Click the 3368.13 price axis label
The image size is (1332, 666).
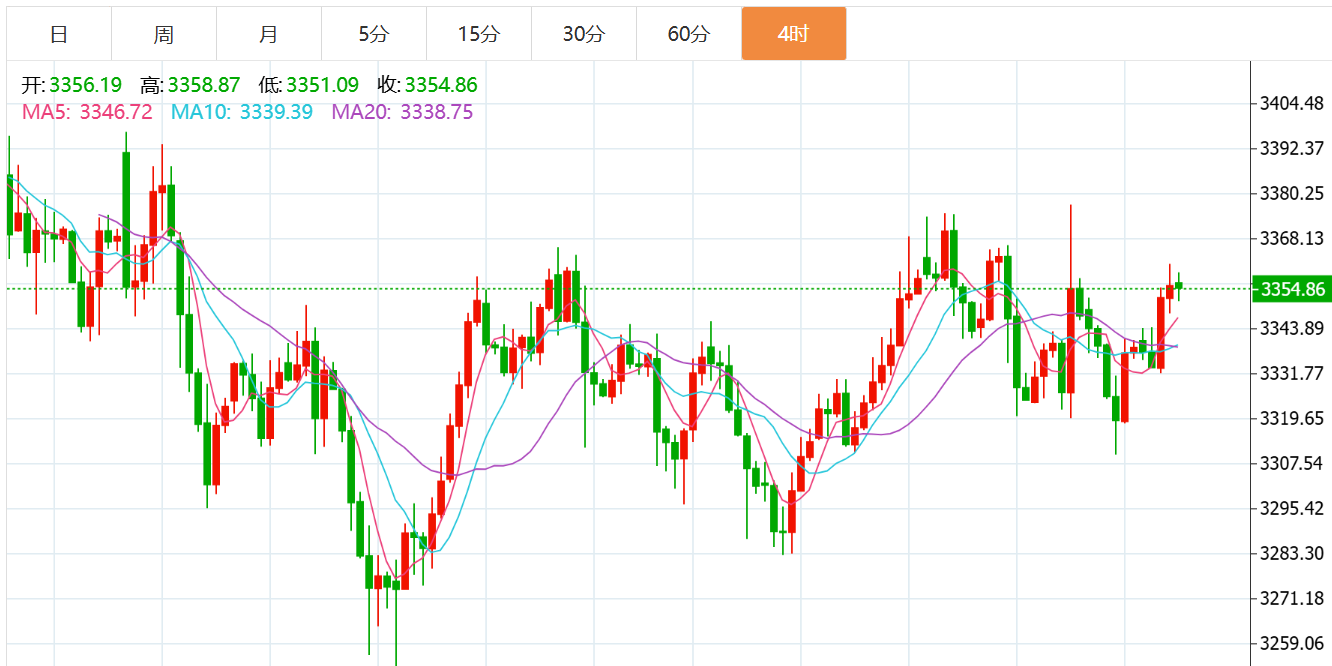pos(1293,239)
